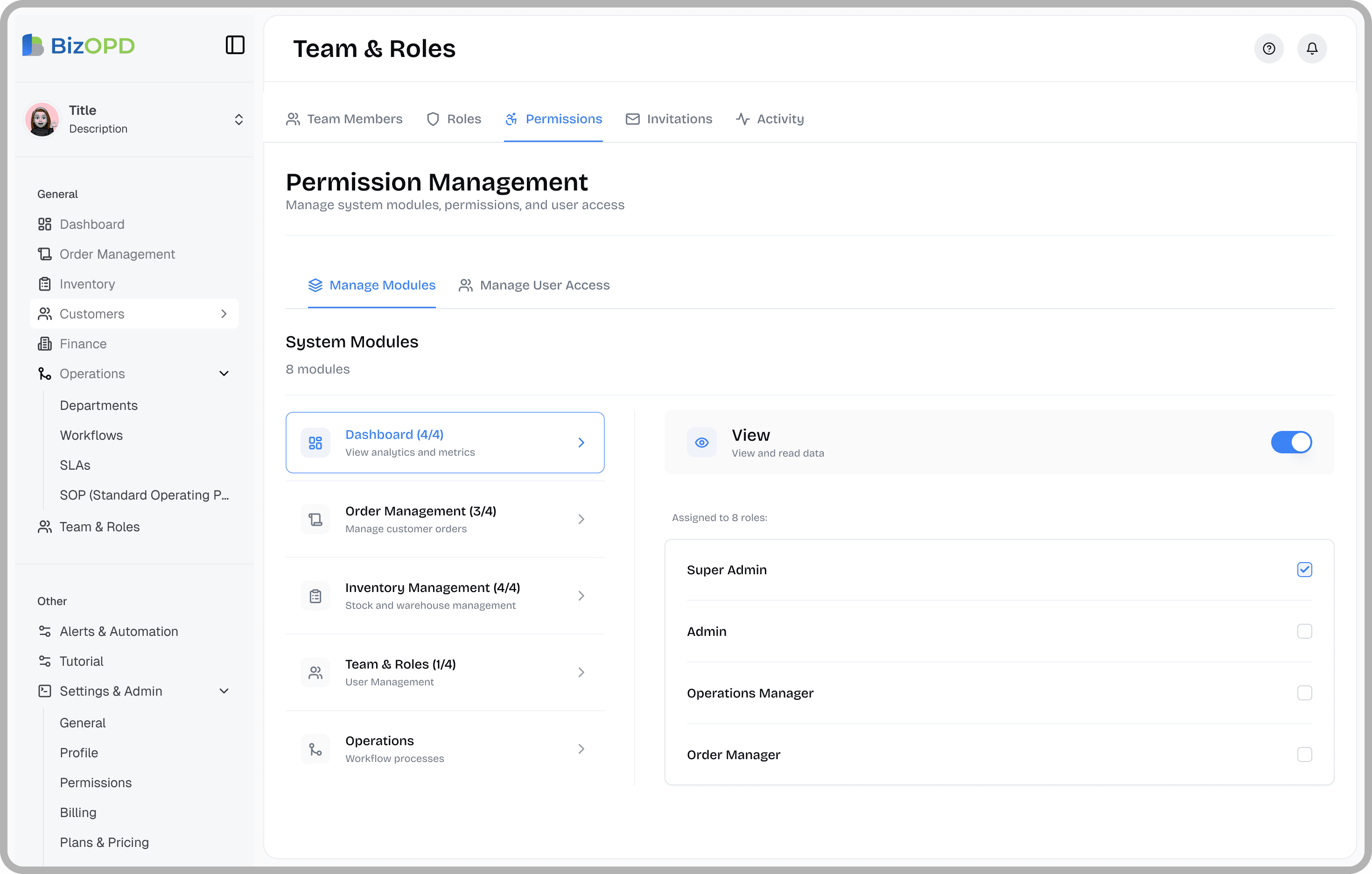Click Inventory Management module icon
The height and width of the screenshot is (874, 1372).
click(315, 596)
